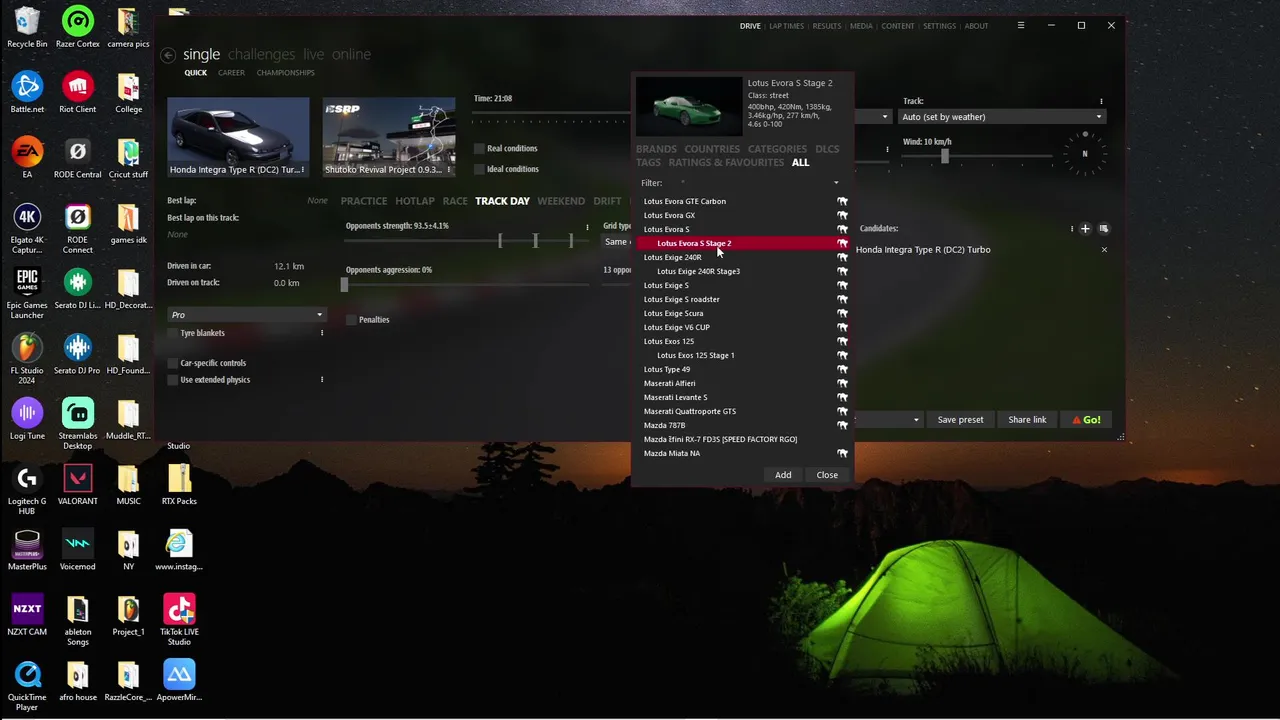The image size is (1280, 720).
Task: Open VALORANT desktop shortcut
Action: click(x=78, y=485)
